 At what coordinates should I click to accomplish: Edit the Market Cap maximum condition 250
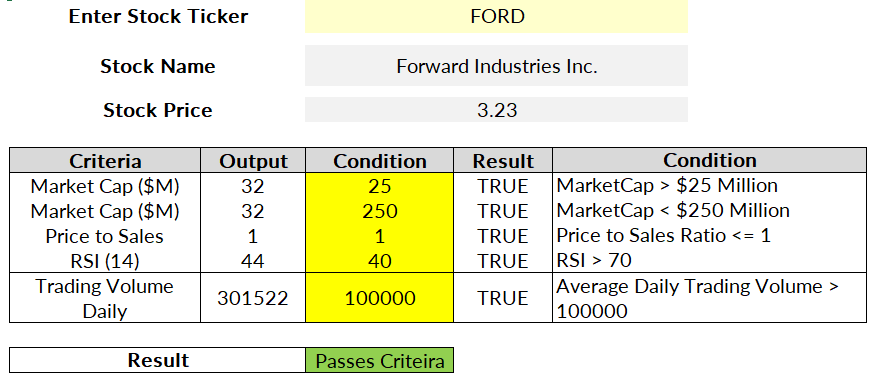(x=379, y=211)
